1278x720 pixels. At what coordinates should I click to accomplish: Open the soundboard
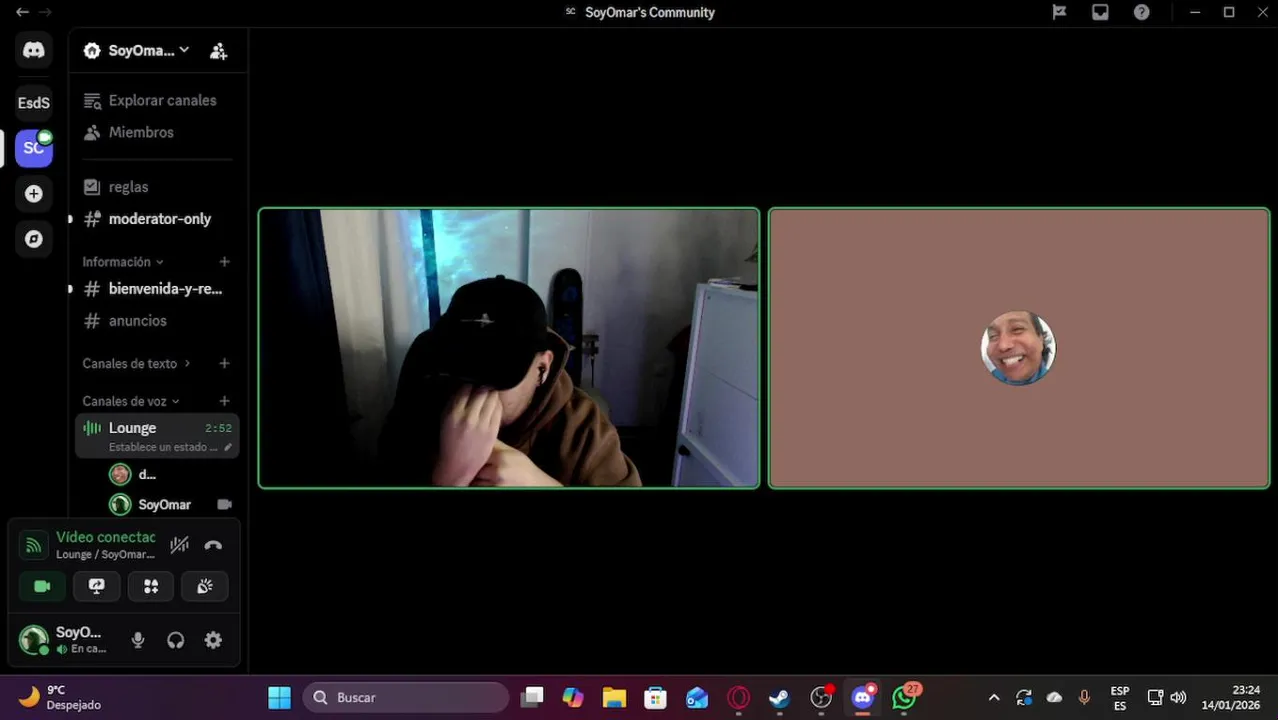point(205,587)
